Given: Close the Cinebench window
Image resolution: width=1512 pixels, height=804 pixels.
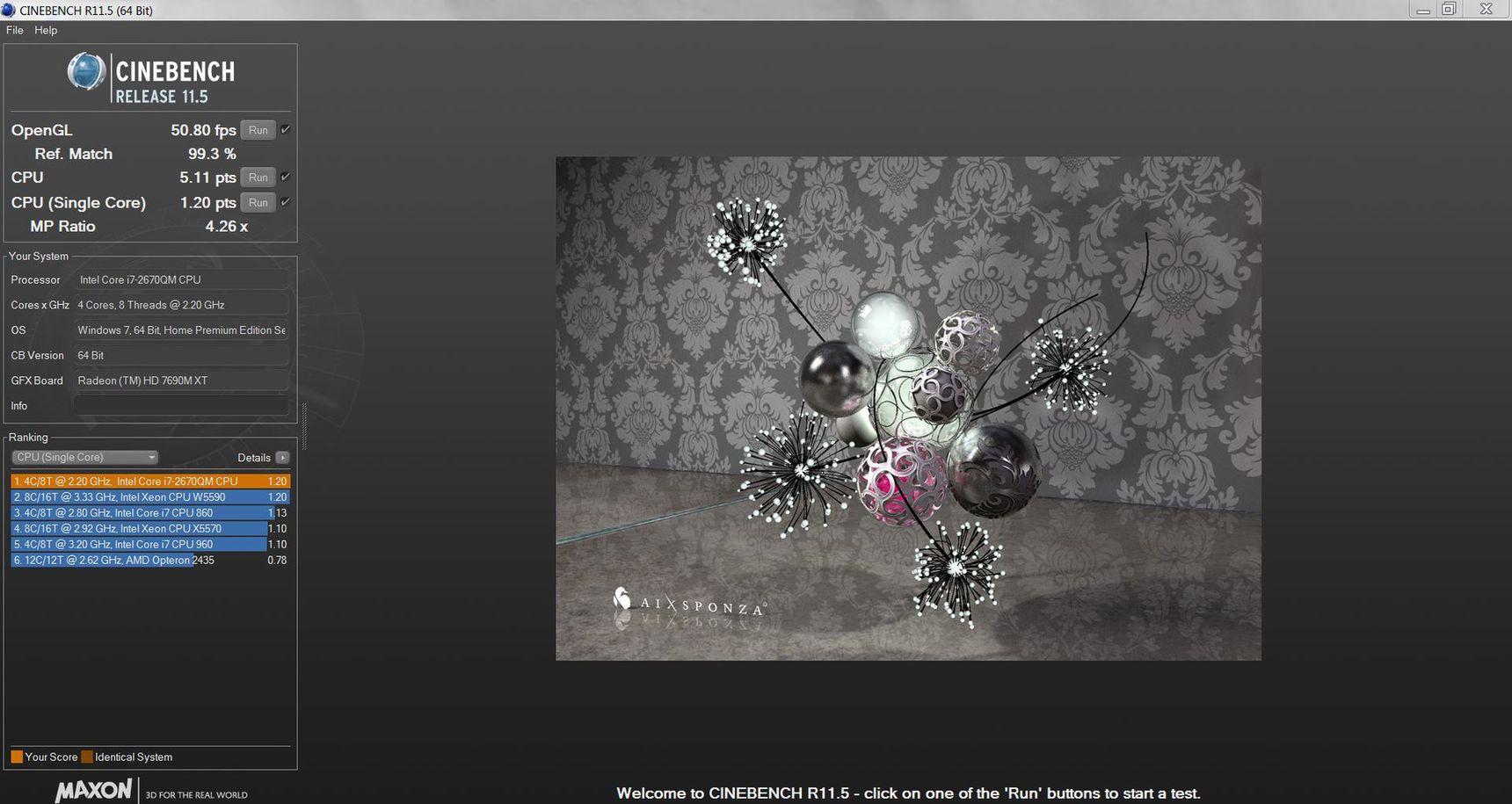Looking at the screenshot, I should (1487, 10).
